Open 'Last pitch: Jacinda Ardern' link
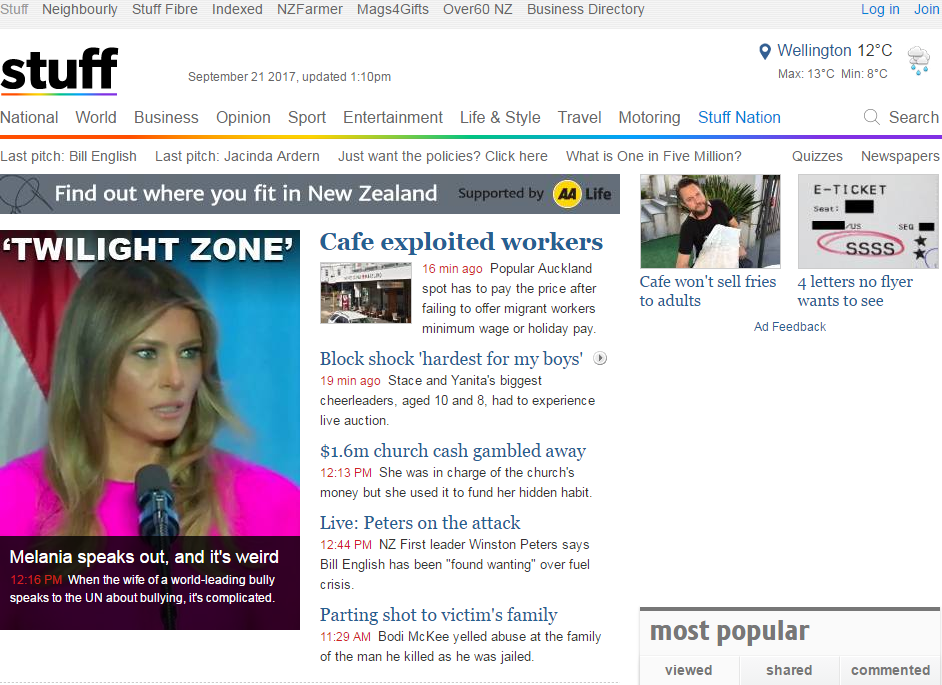 pyautogui.click(x=237, y=156)
